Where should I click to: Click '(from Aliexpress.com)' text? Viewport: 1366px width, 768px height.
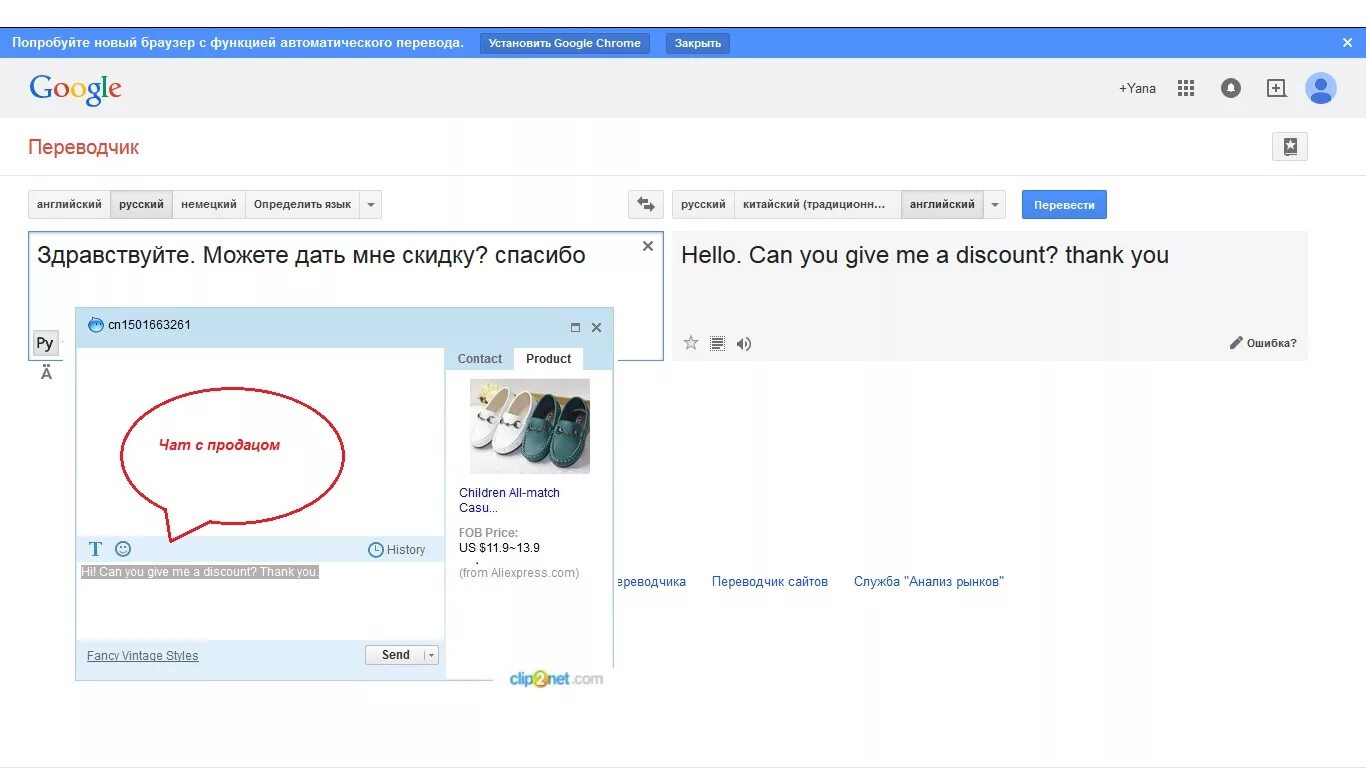coord(519,573)
